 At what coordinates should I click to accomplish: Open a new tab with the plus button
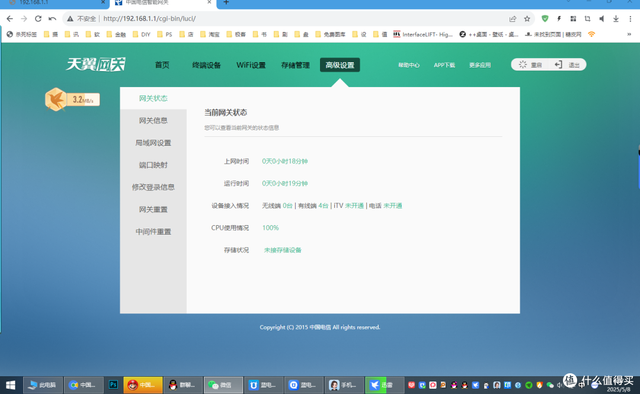tap(226, 3)
